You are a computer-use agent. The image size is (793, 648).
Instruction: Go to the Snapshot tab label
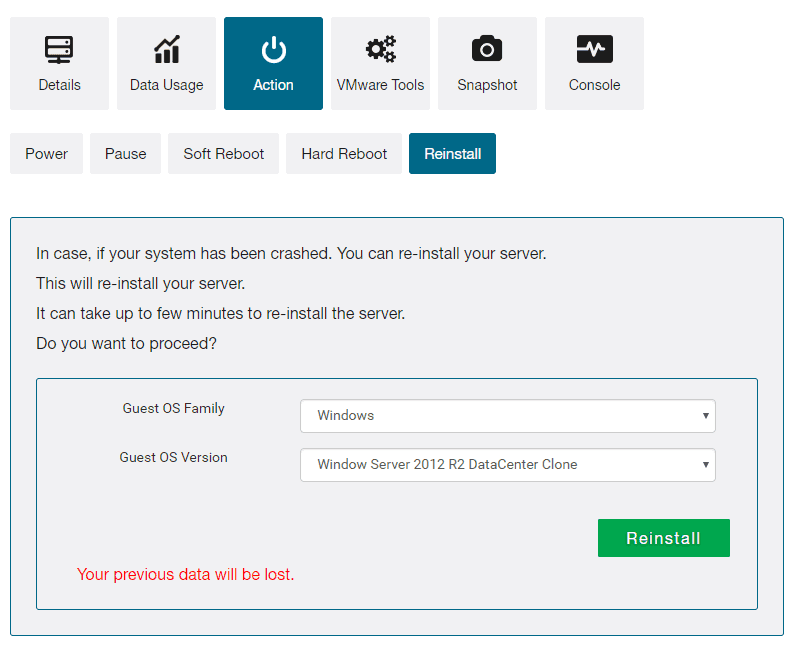487,85
